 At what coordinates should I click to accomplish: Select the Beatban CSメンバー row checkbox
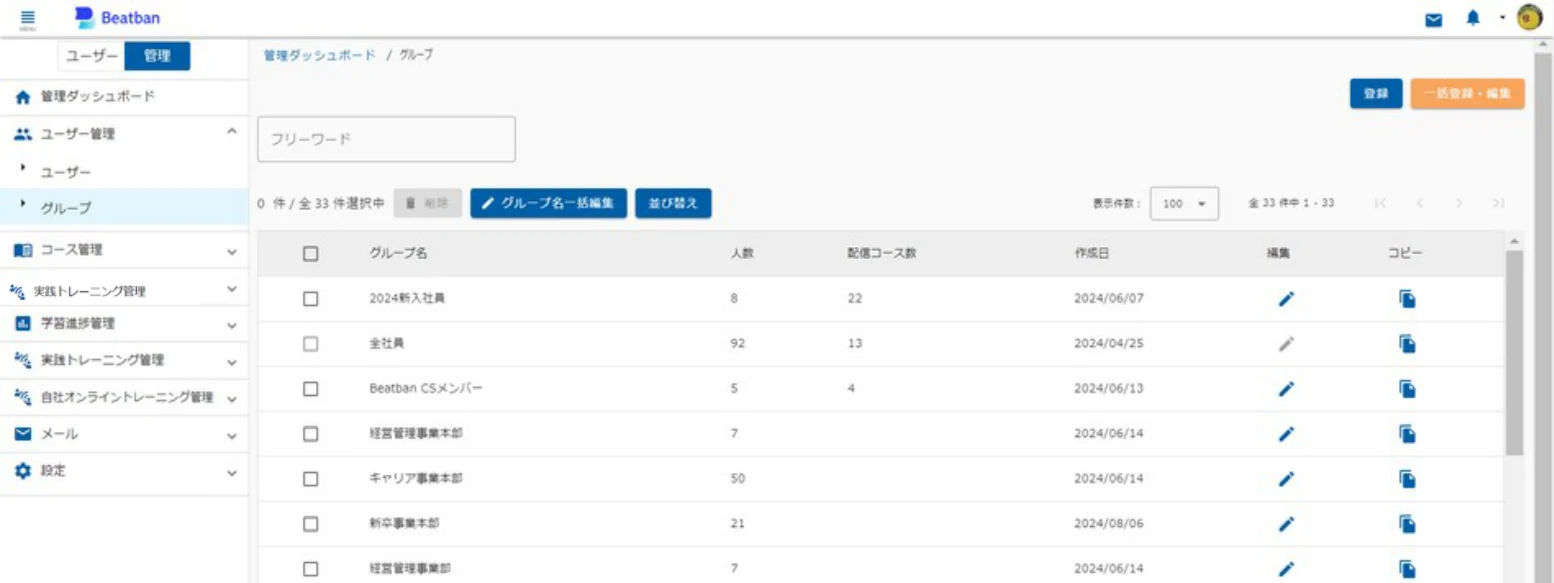tap(310, 388)
